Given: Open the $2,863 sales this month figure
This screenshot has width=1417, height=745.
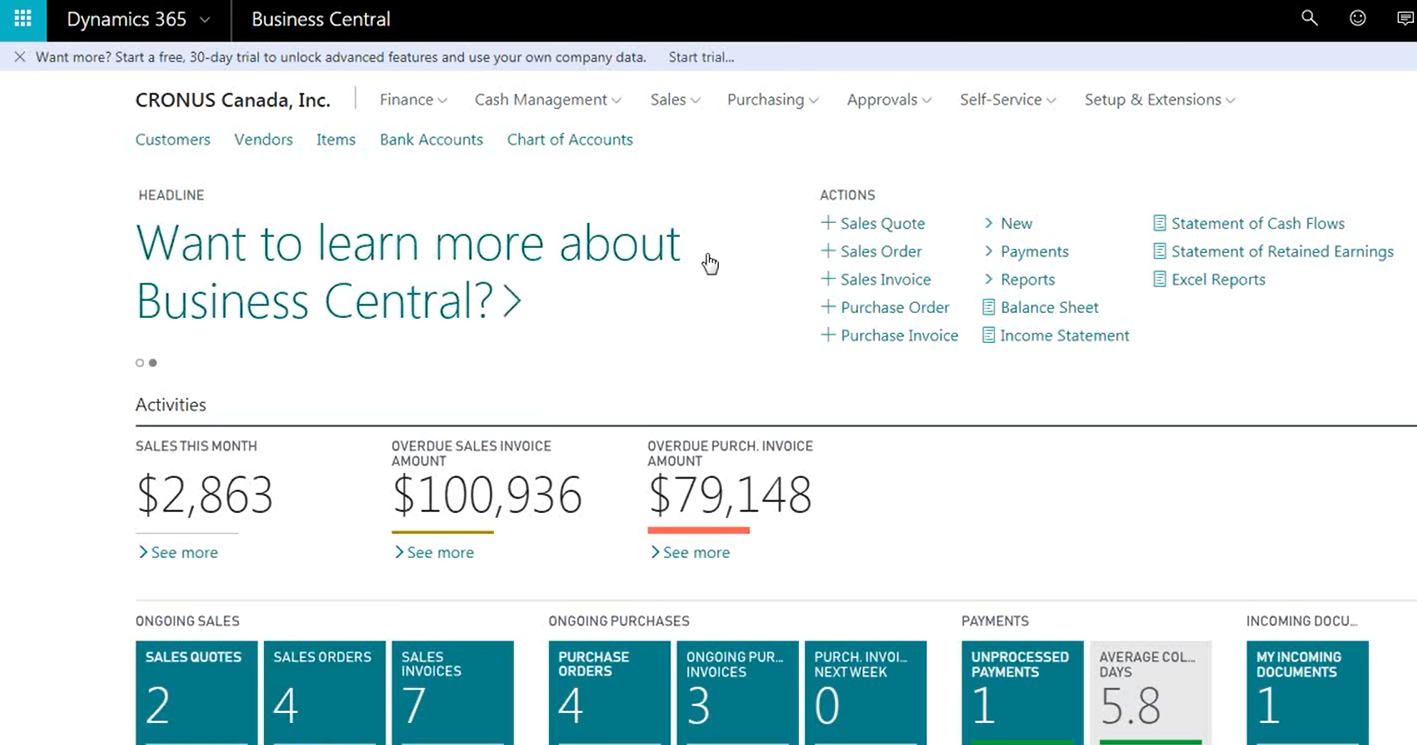Looking at the screenshot, I should [205, 495].
